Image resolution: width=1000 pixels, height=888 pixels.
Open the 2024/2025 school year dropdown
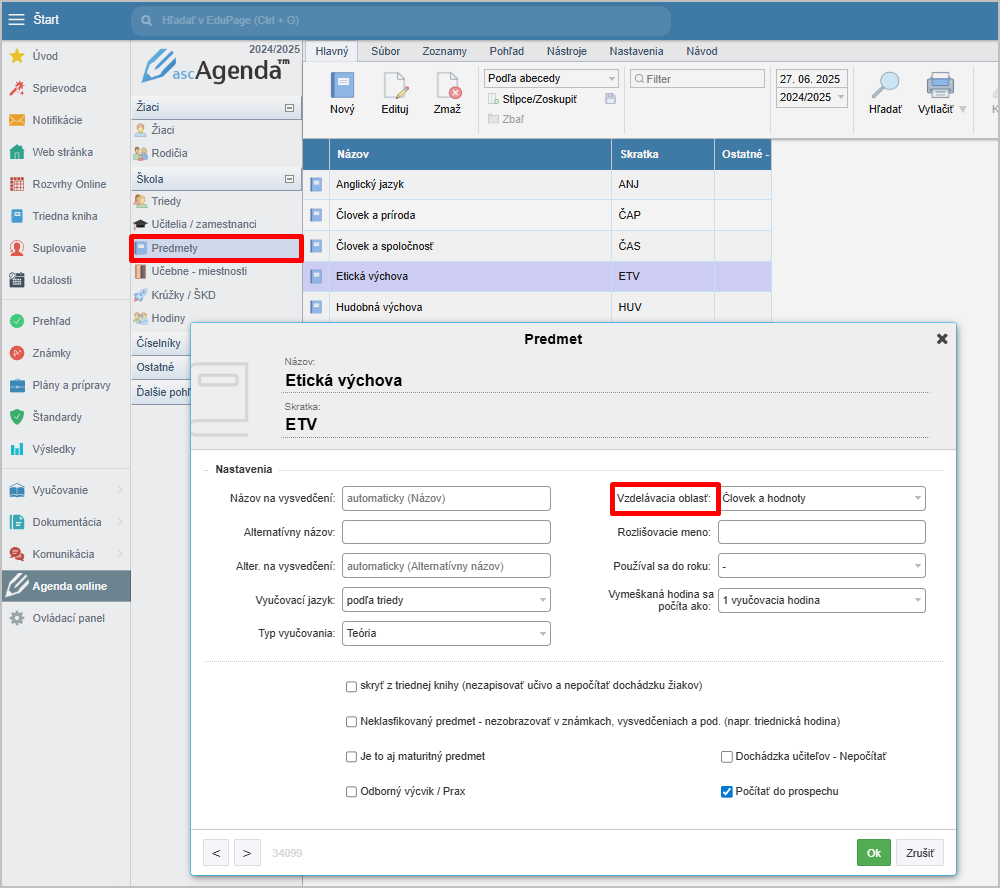coord(811,97)
